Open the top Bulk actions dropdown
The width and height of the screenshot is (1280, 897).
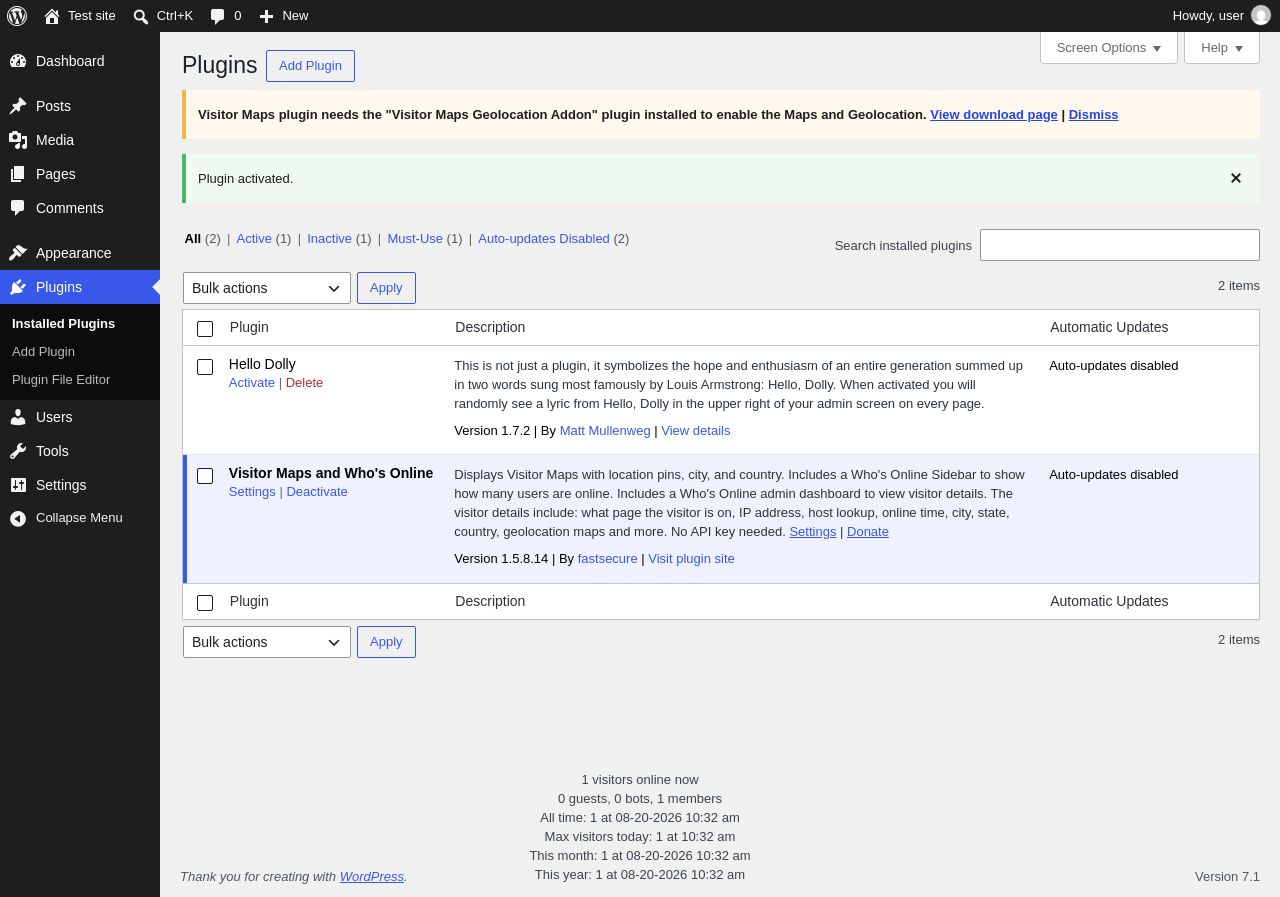[267, 288]
